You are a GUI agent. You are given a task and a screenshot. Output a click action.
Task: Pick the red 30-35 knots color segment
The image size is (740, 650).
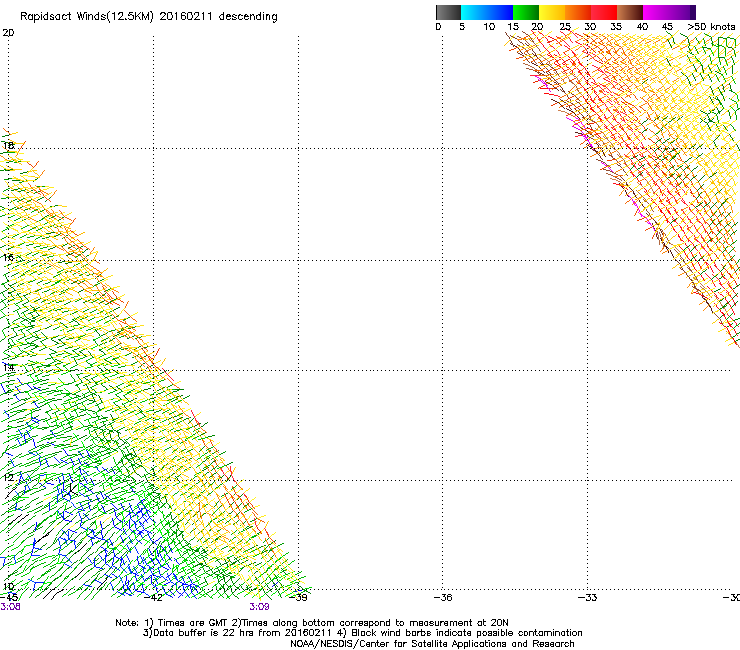coord(604,12)
